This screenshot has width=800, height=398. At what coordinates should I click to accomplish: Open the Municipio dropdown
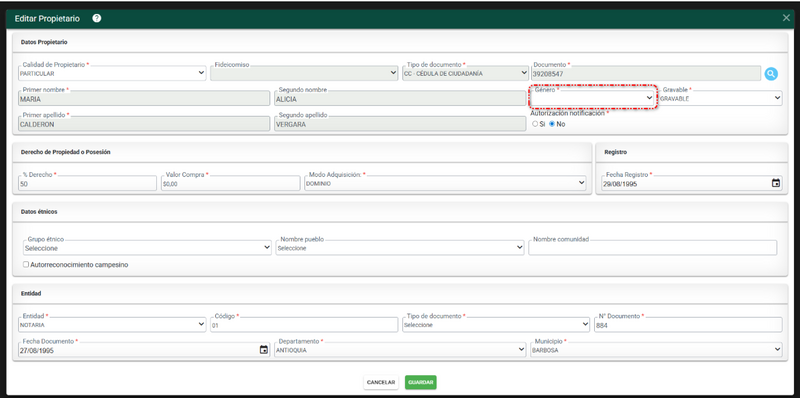[x=656, y=350]
